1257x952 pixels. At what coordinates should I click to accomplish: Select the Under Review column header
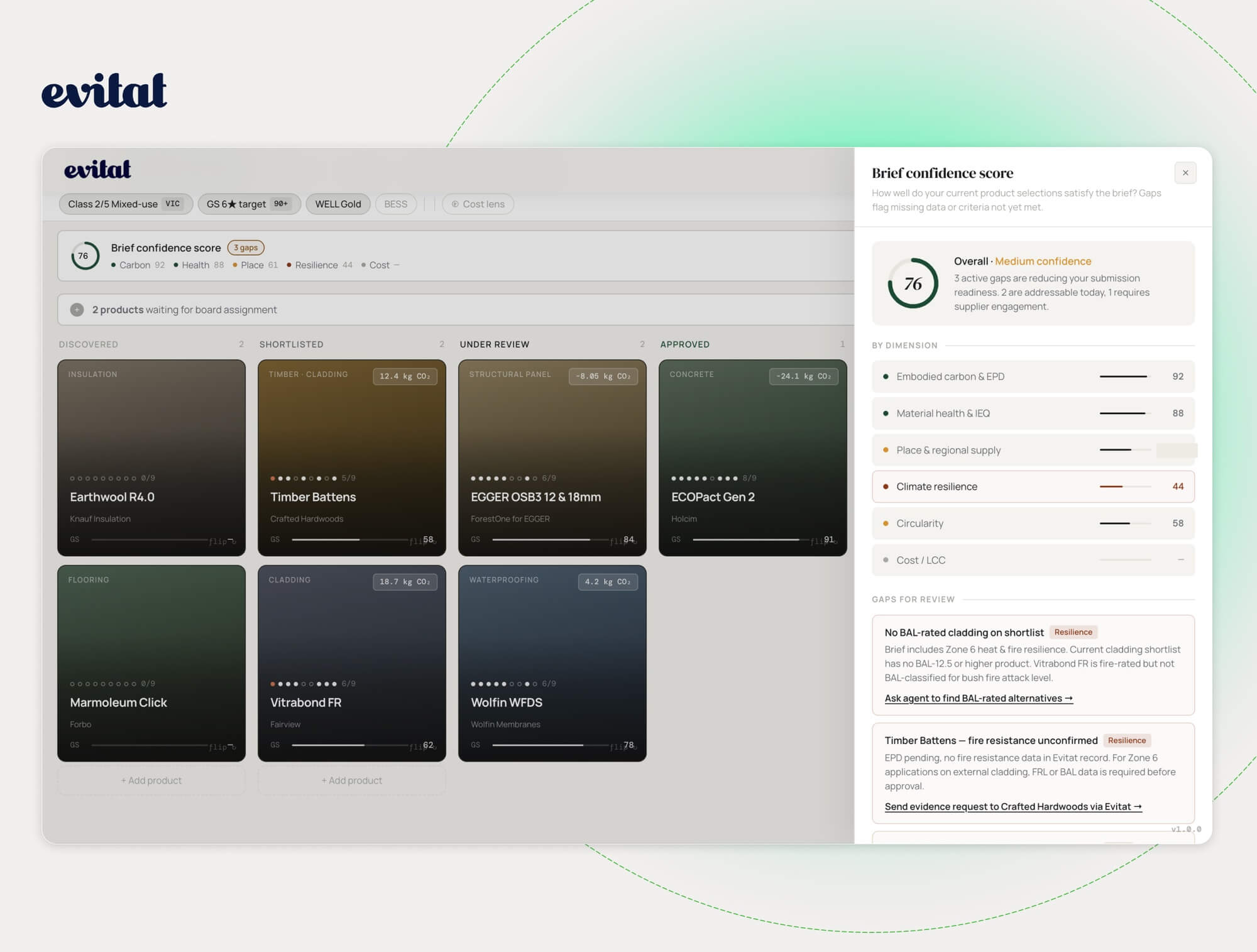pos(494,344)
